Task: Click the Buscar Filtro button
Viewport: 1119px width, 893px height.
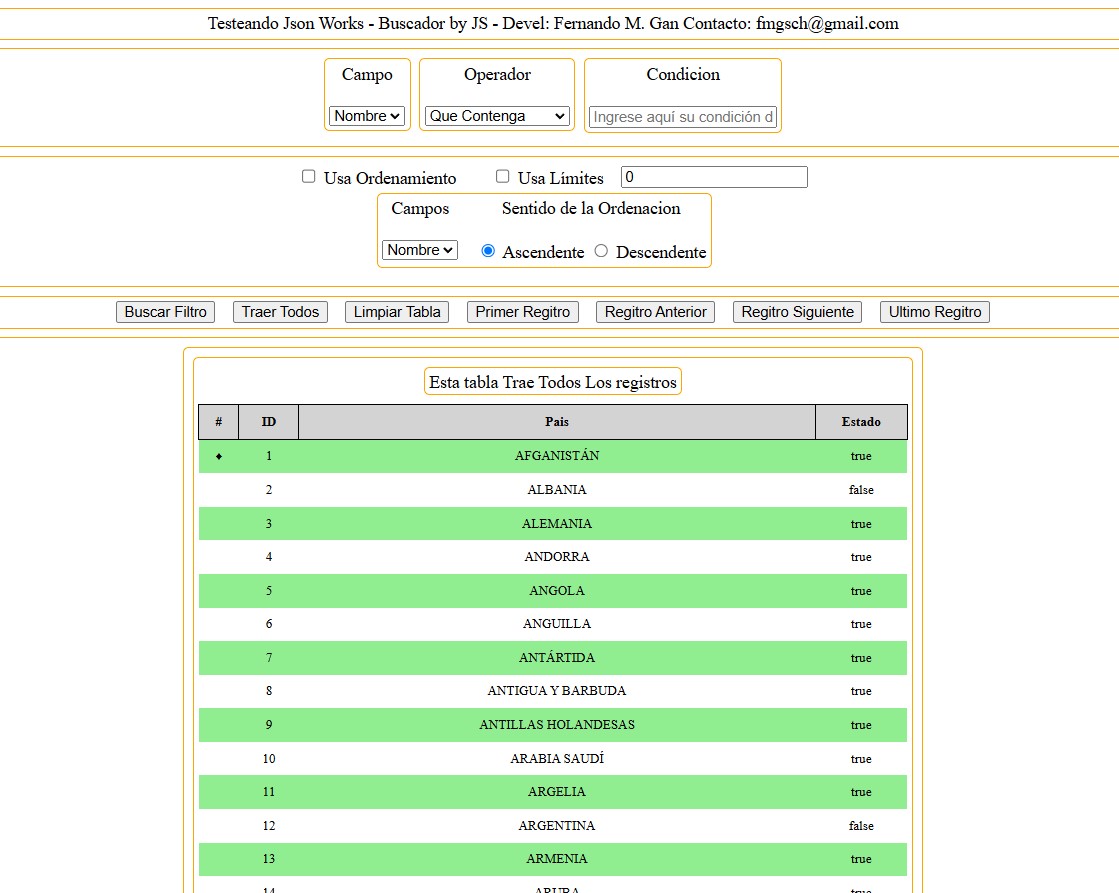Action: click(164, 311)
